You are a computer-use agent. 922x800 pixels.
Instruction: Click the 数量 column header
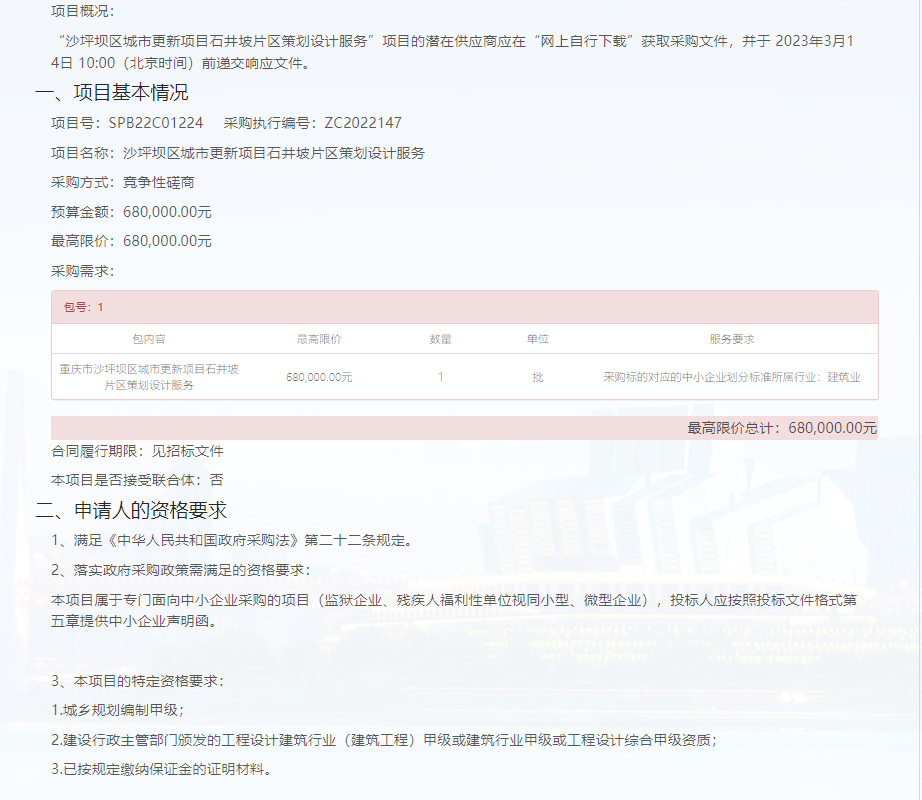pos(440,339)
